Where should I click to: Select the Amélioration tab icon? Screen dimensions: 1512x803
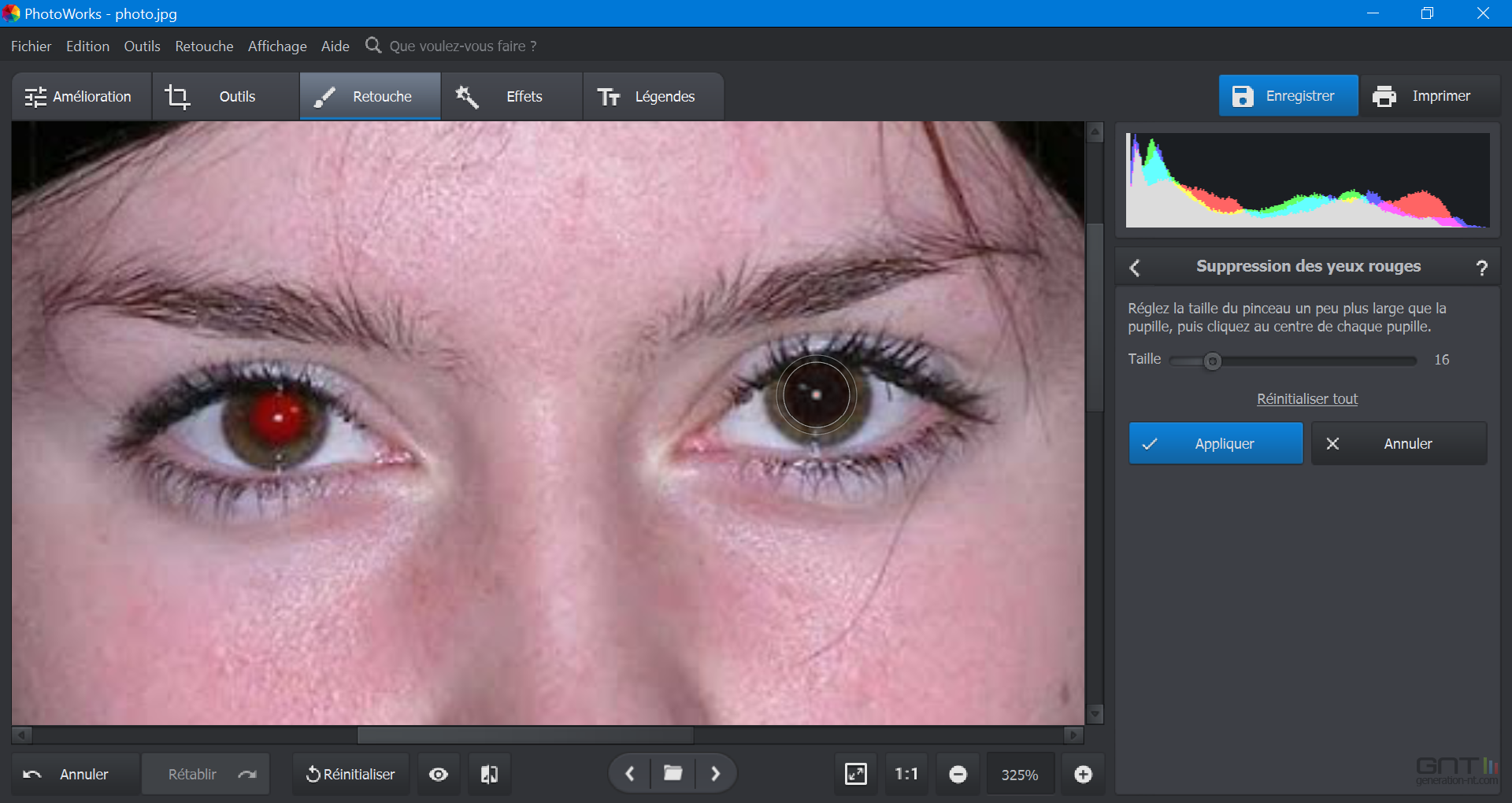[x=36, y=96]
